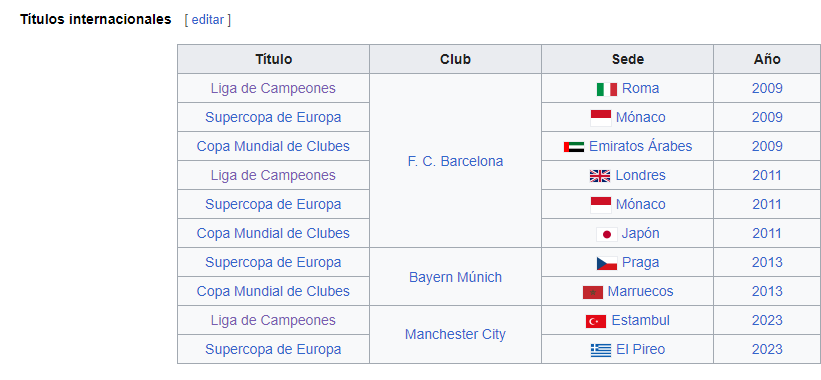Click the Turkey flag next to Estambul
The height and width of the screenshot is (380, 821).
click(x=596, y=321)
